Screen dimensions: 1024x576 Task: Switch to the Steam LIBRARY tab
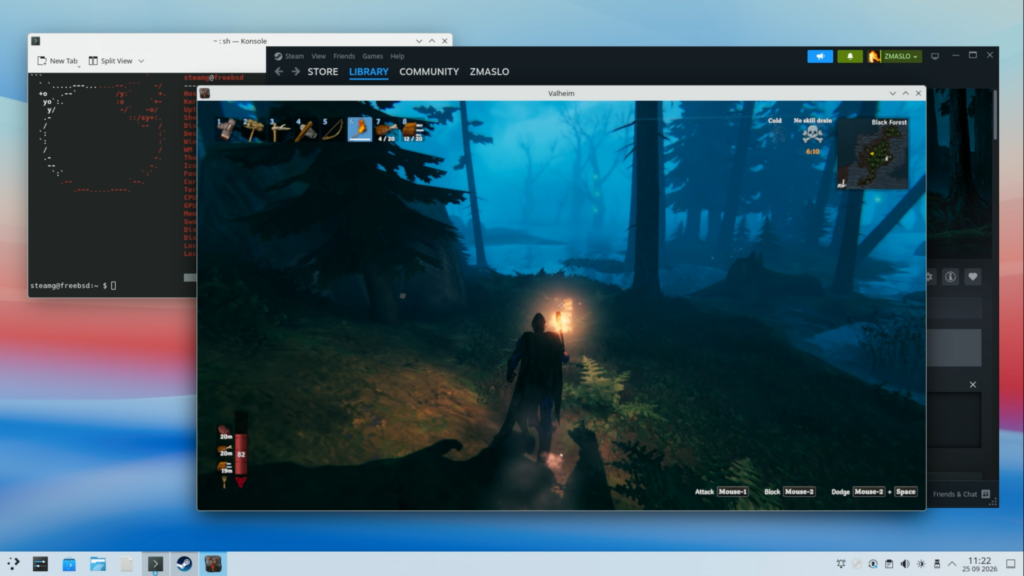[x=368, y=72]
